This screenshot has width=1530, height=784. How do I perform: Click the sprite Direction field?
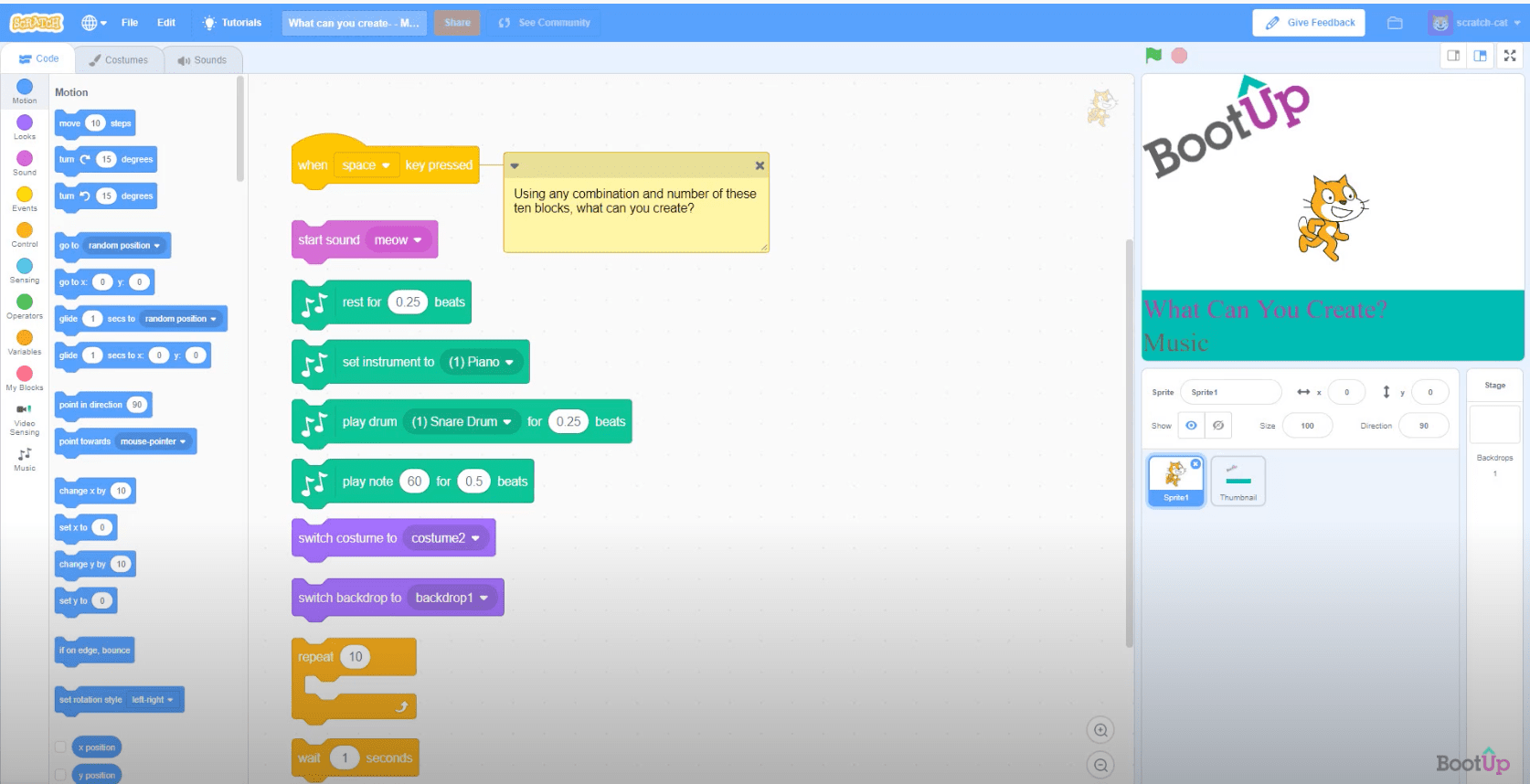point(1424,426)
